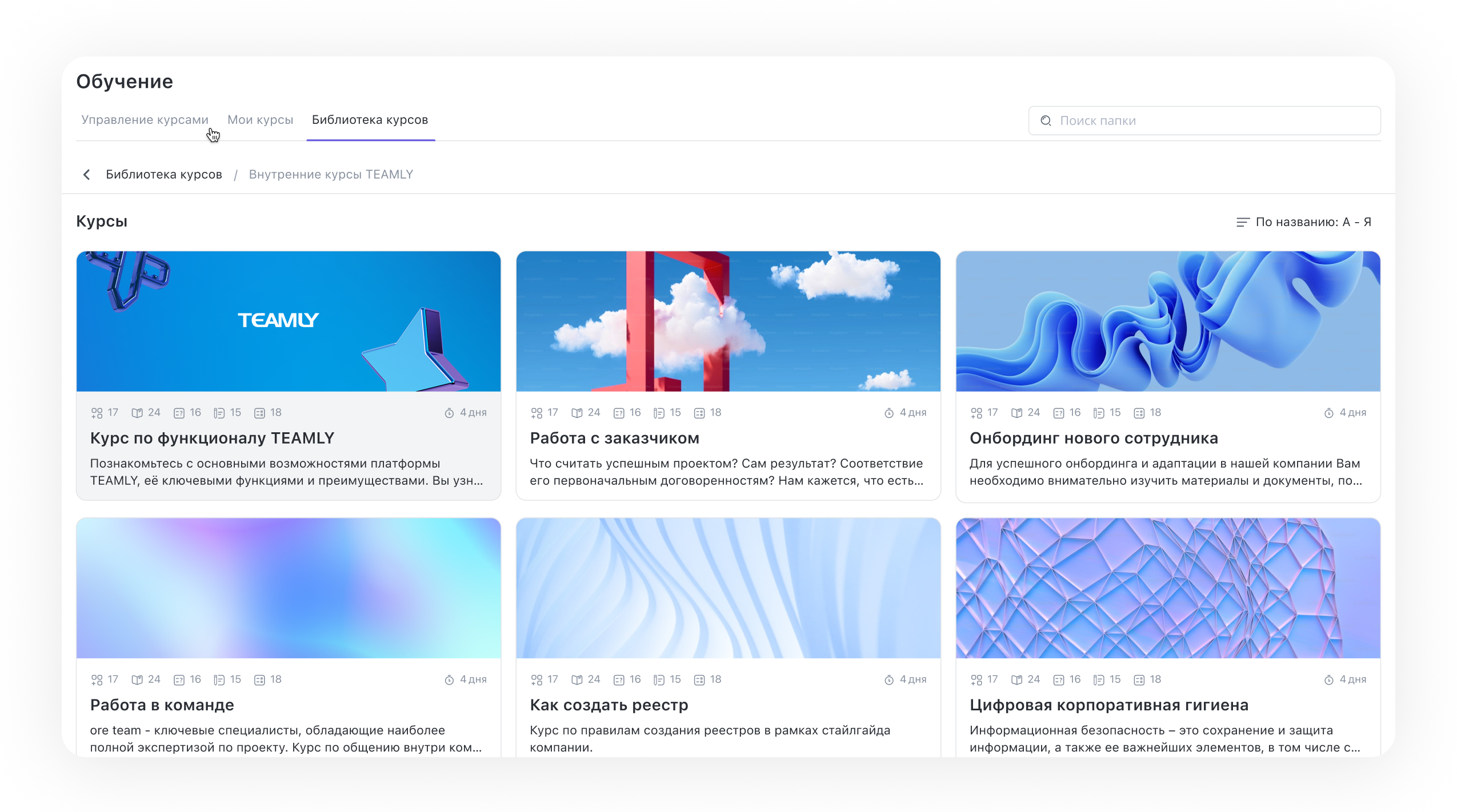Select the soft gradient cover of Работа в команде
The image size is (1457, 812).
pos(289,588)
